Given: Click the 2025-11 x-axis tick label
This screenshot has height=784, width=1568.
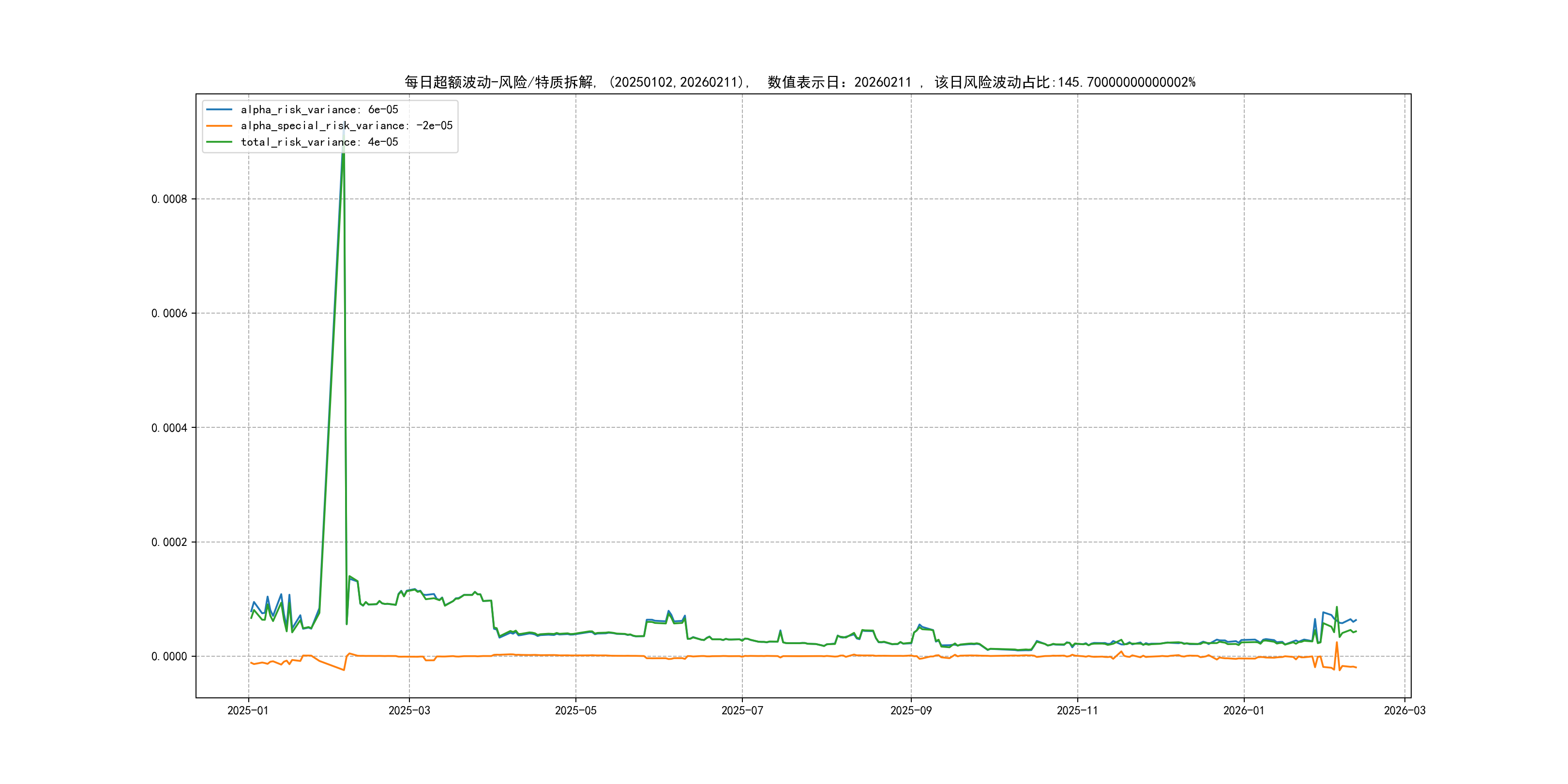Looking at the screenshot, I should (1077, 710).
